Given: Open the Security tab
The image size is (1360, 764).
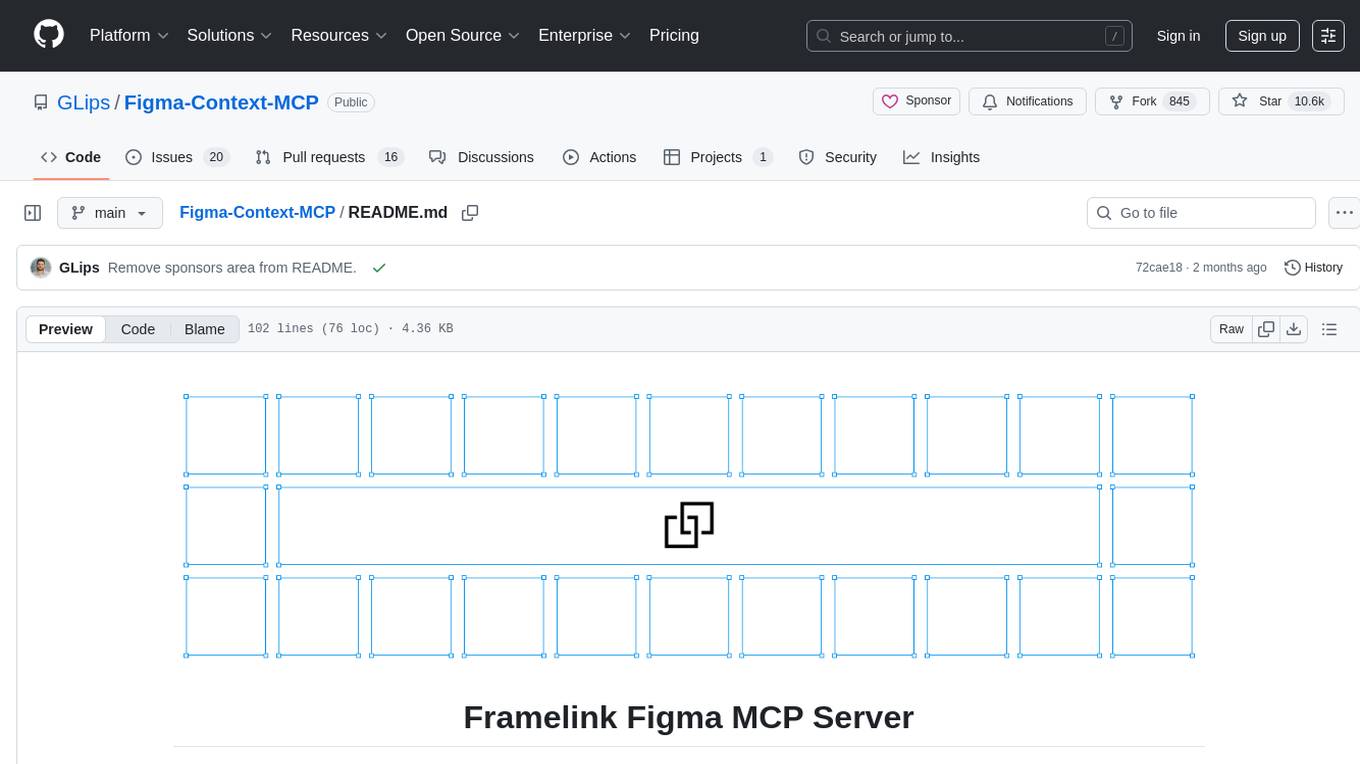Looking at the screenshot, I should click(x=838, y=157).
